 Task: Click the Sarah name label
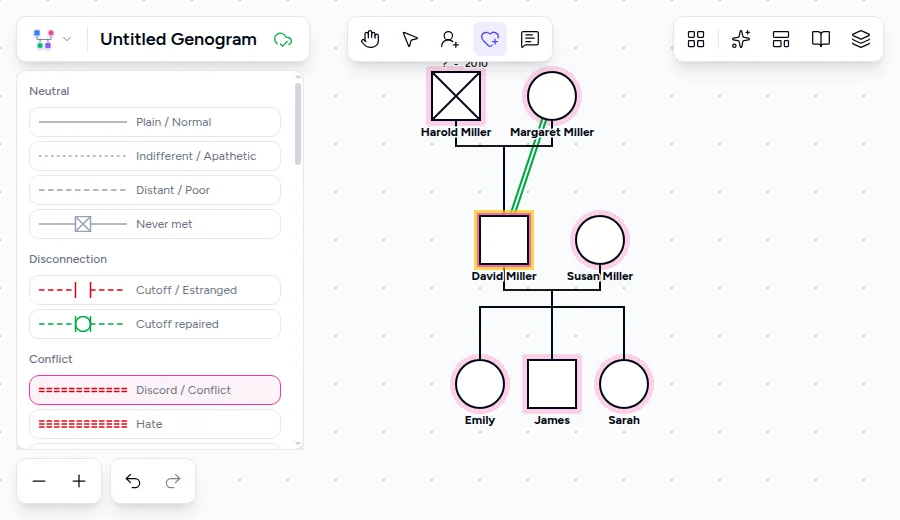624,420
